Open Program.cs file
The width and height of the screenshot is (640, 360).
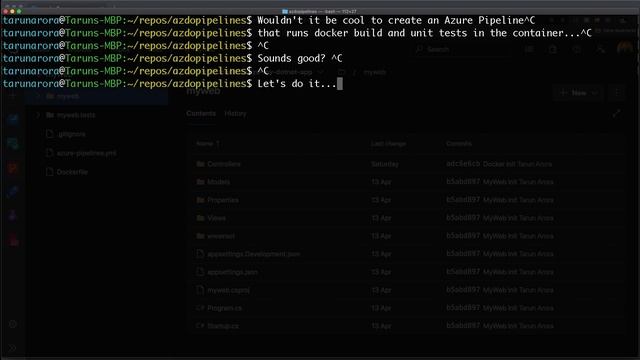click(224, 308)
